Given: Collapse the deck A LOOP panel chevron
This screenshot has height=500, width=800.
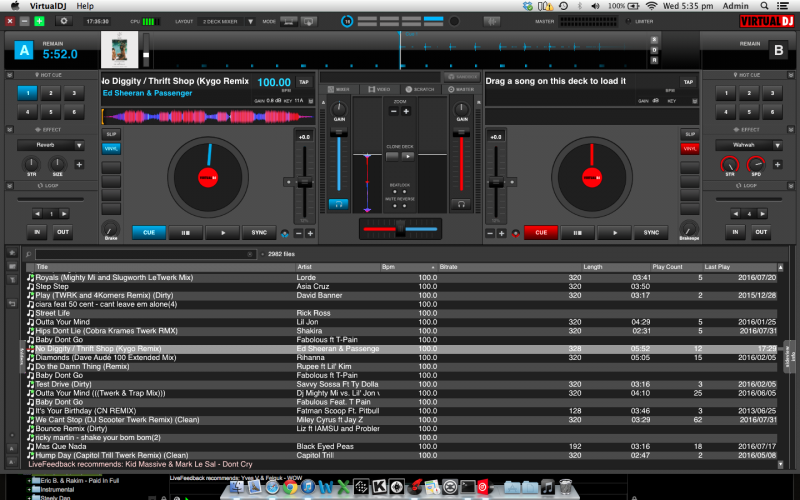Looking at the screenshot, I should pos(10,186).
